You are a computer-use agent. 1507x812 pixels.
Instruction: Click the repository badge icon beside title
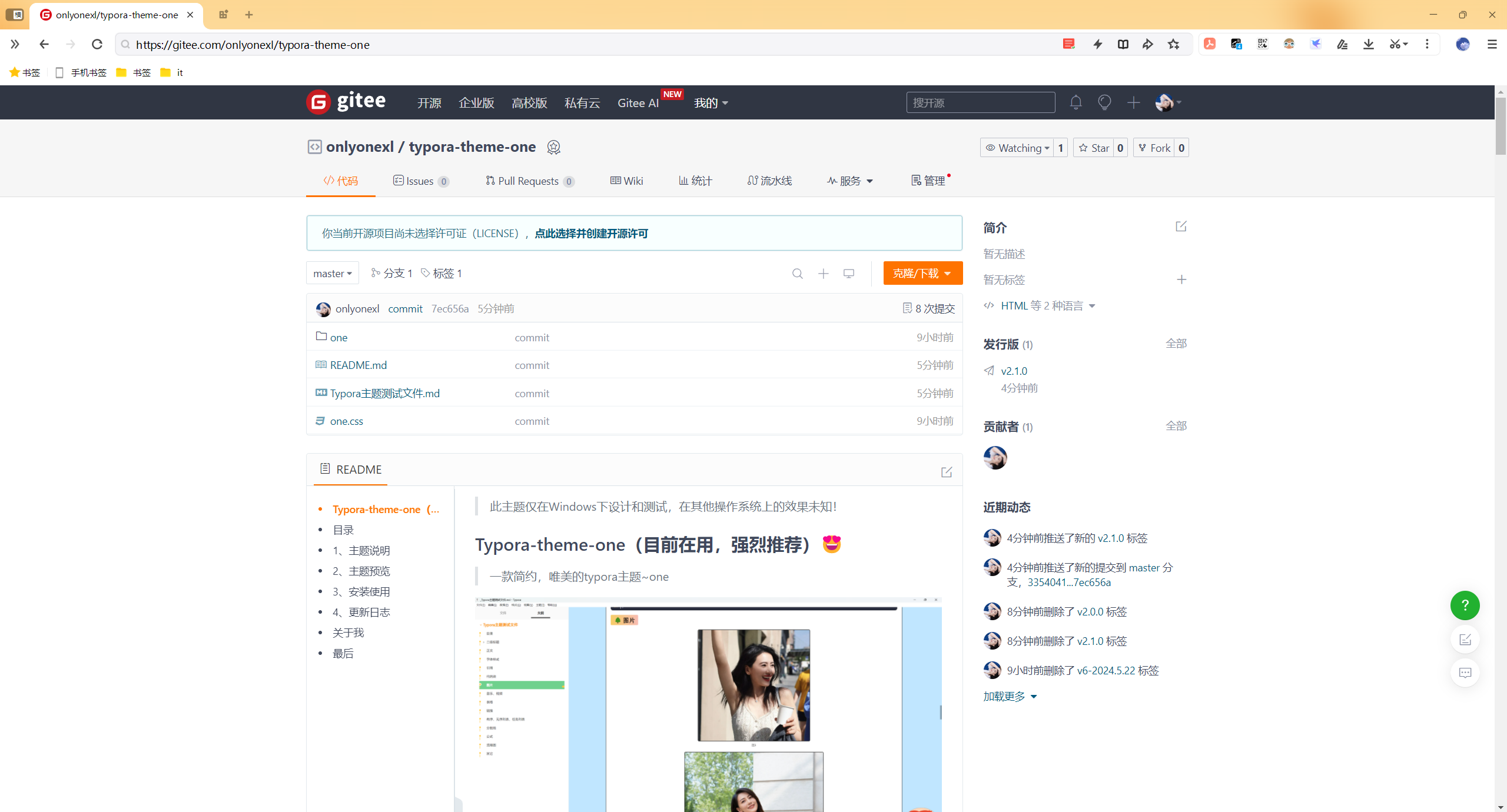click(553, 147)
